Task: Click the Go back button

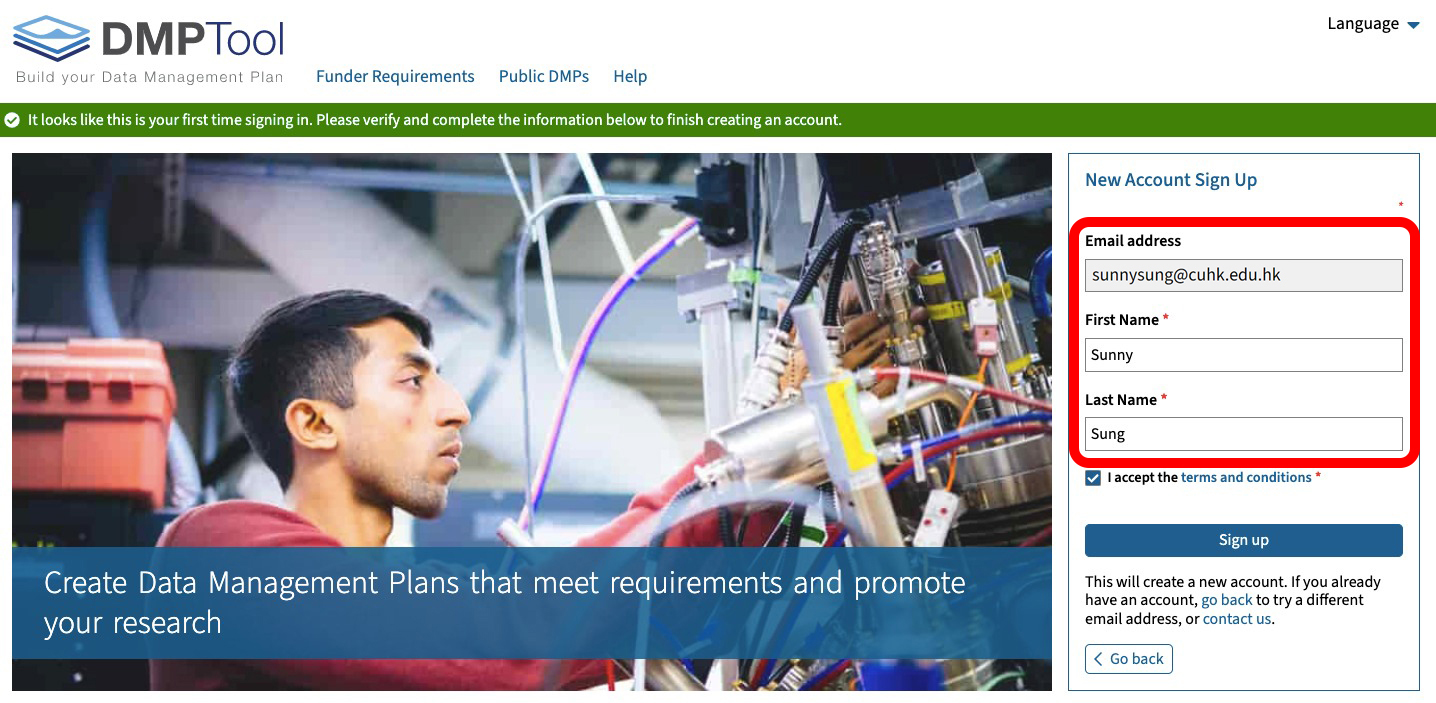Action: 1129,659
